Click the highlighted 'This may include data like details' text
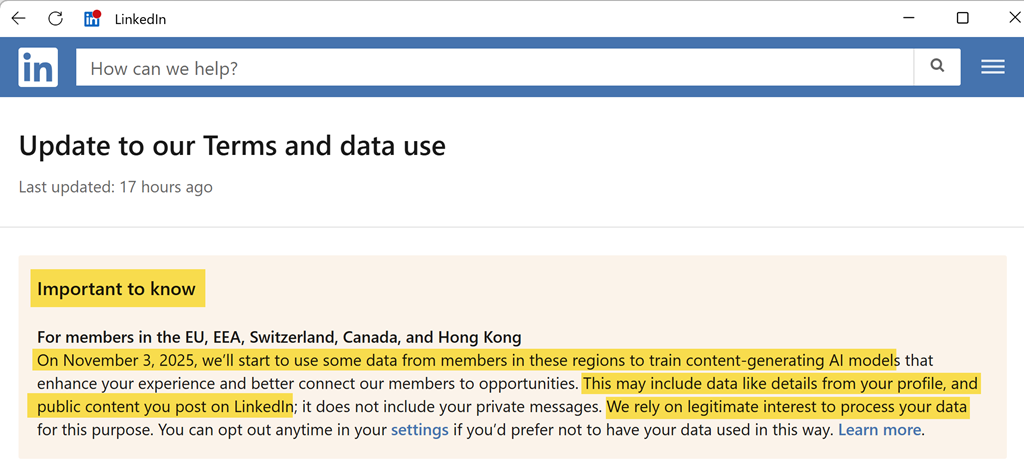Image resolution: width=1024 pixels, height=469 pixels. pos(779,383)
